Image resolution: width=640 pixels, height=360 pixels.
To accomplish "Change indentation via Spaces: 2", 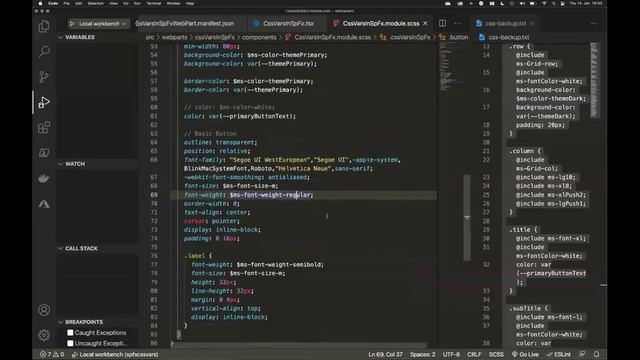I will point(422,354).
